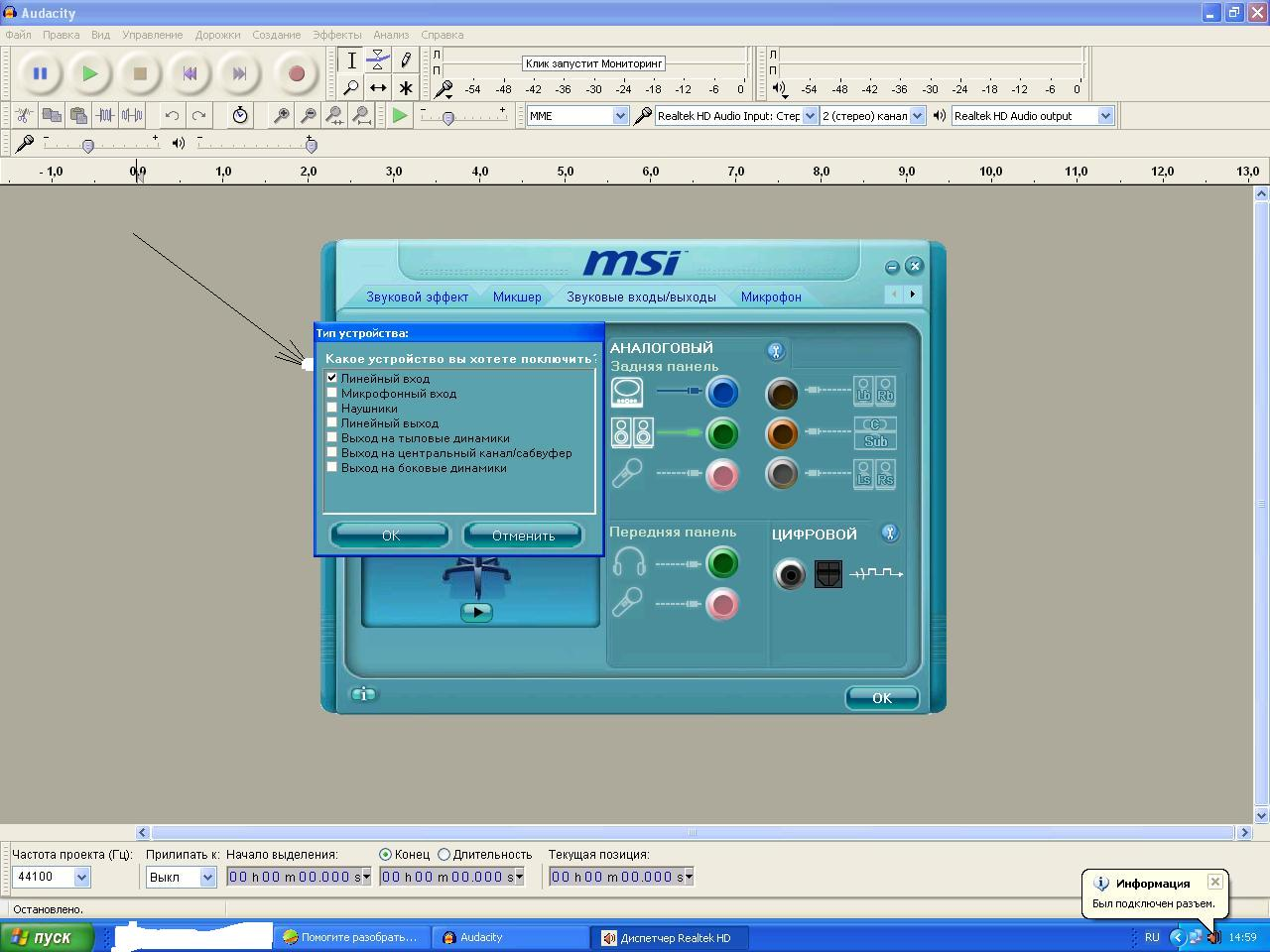Uncheck the Линейный вход checkbox

tap(332, 378)
